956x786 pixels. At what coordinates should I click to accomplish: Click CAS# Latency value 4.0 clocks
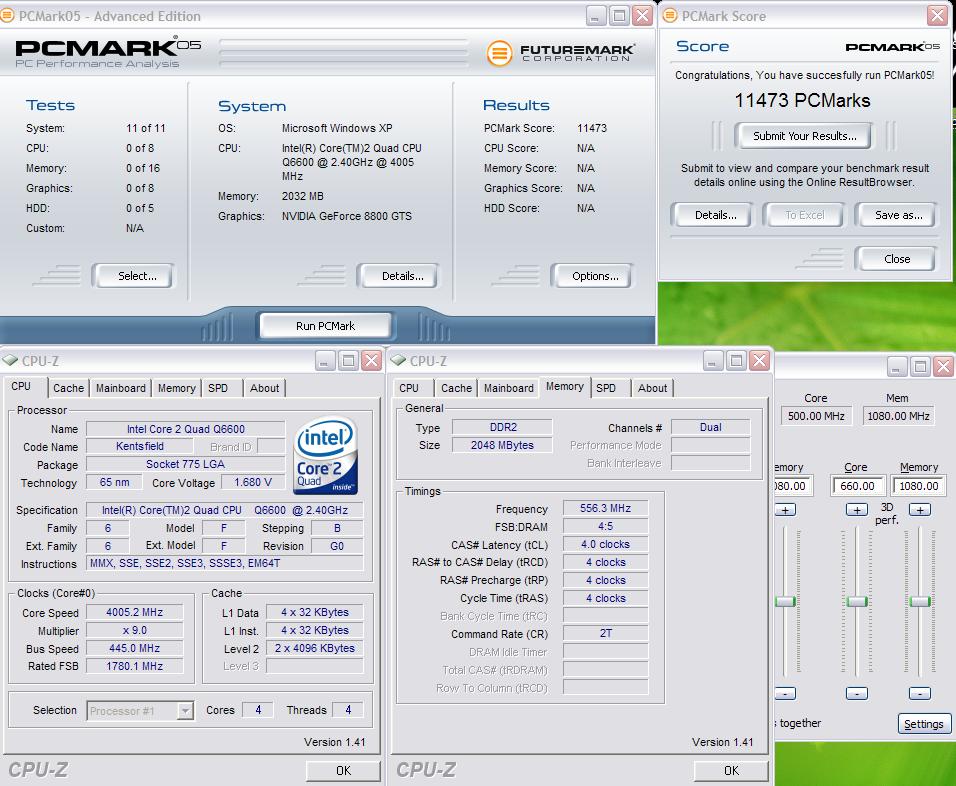[605, 544]
